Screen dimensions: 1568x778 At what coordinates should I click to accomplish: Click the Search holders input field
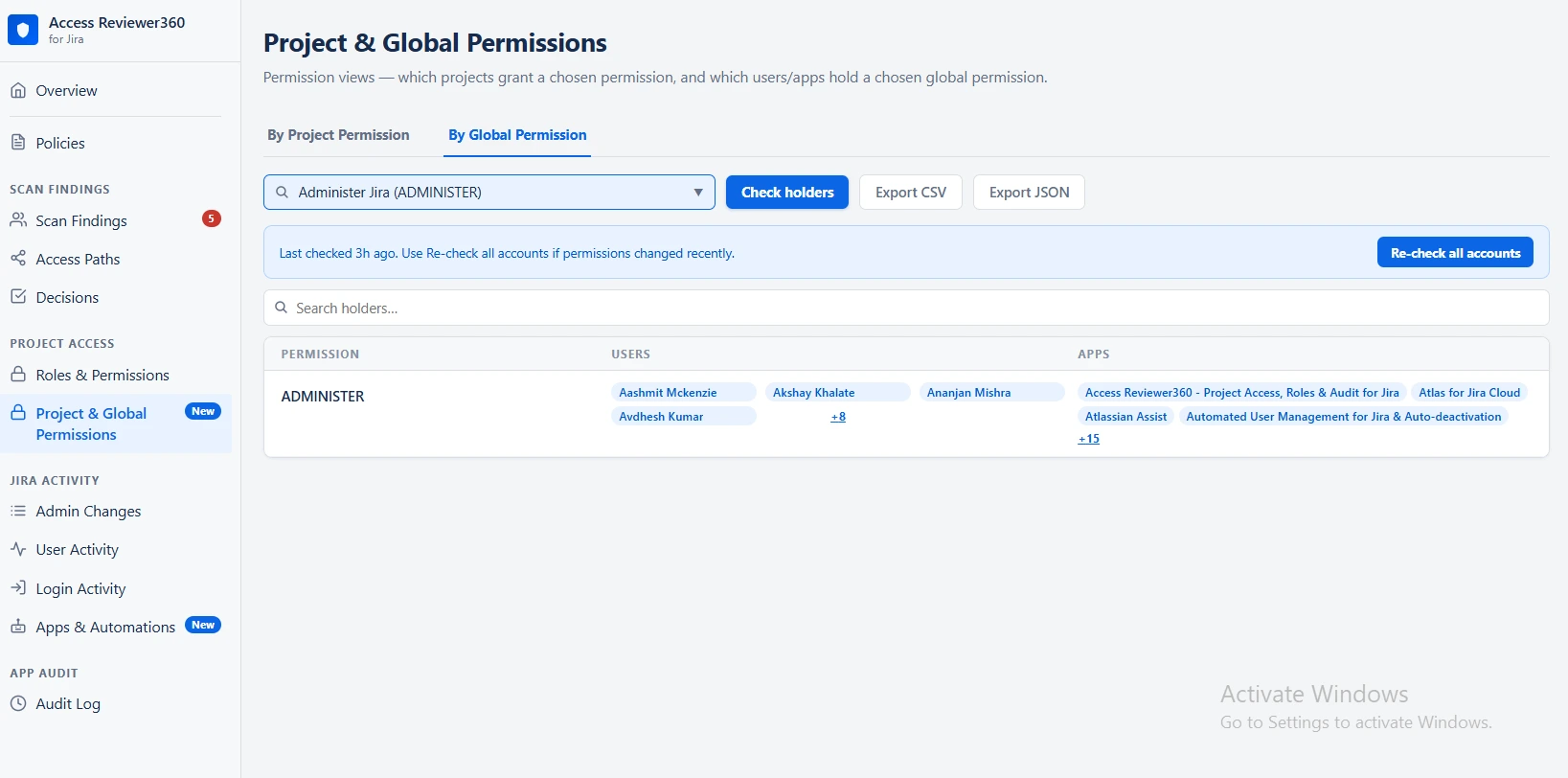[906, 308]
